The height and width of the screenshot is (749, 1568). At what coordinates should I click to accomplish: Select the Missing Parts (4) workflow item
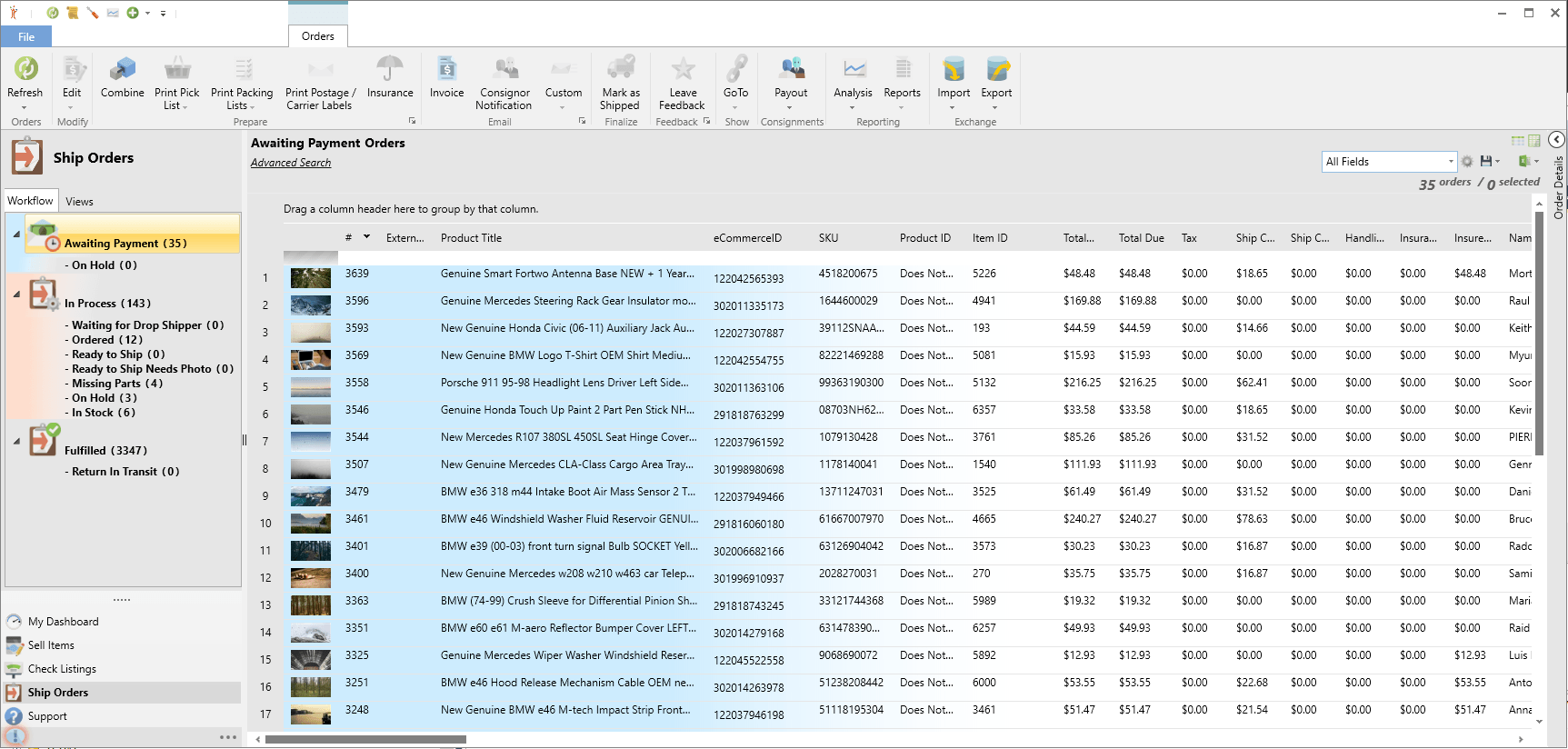[x=117, y=384]
